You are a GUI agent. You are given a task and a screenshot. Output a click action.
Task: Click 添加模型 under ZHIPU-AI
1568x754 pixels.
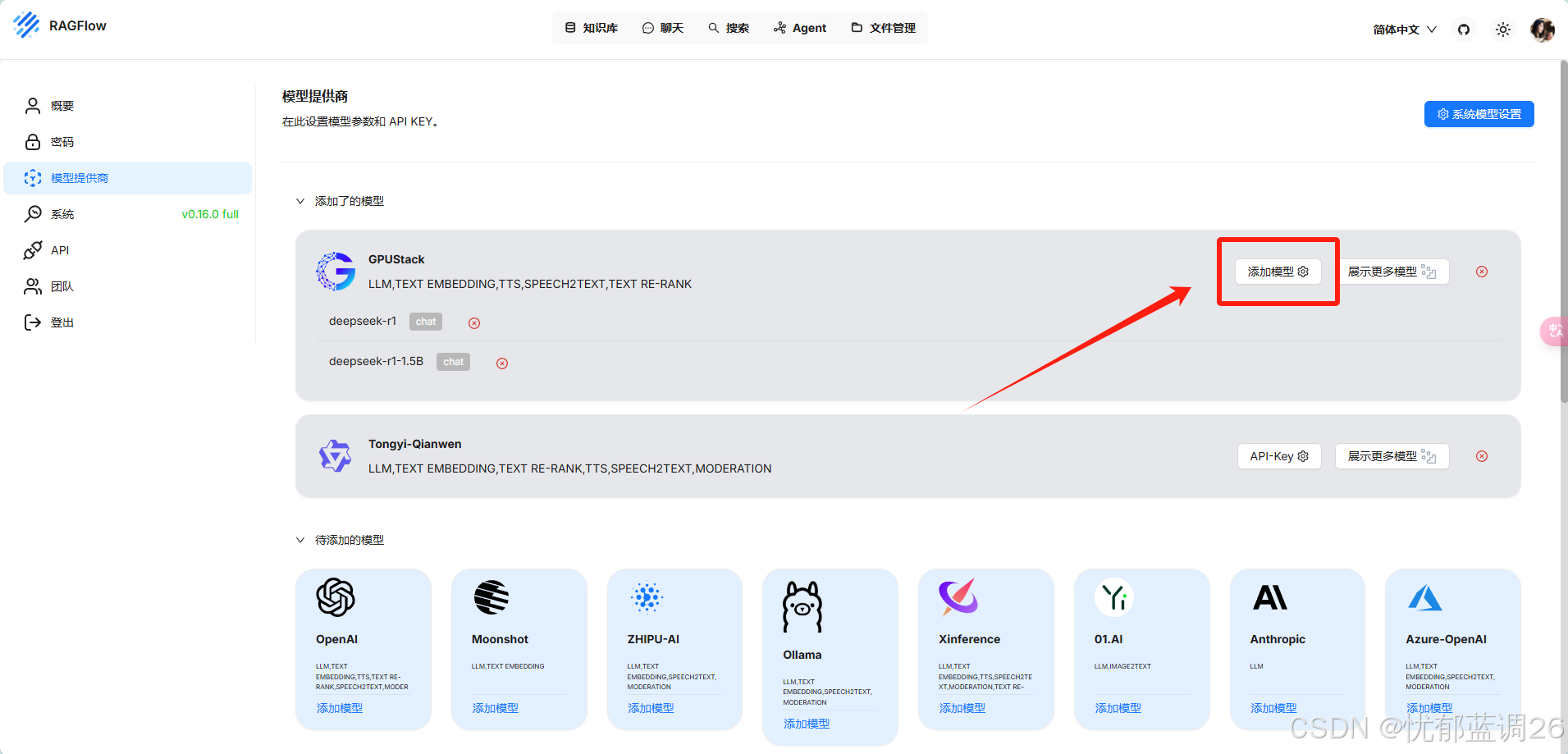651,708
